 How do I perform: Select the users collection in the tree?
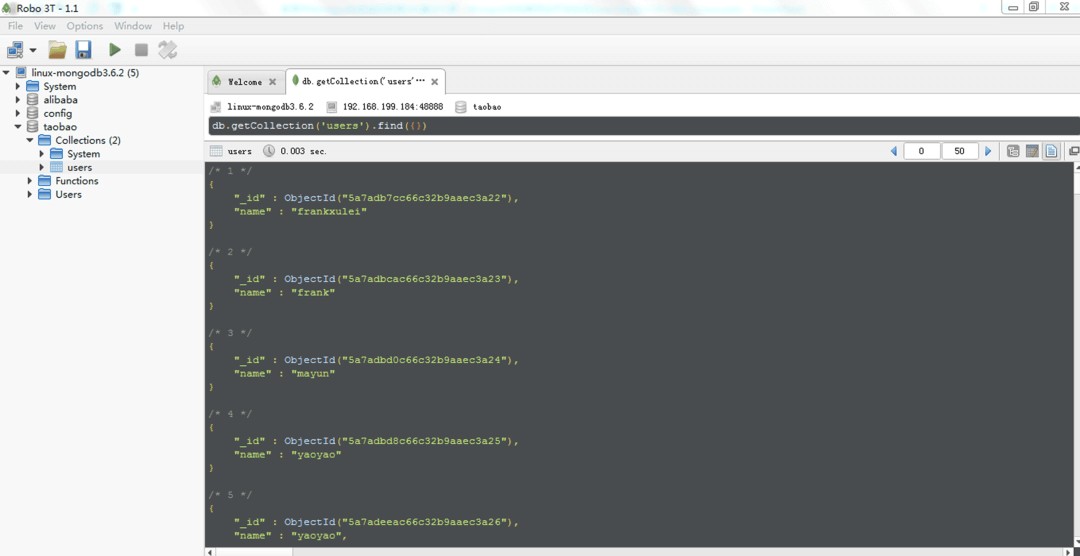pyautogui.click(x=79, y=168)
